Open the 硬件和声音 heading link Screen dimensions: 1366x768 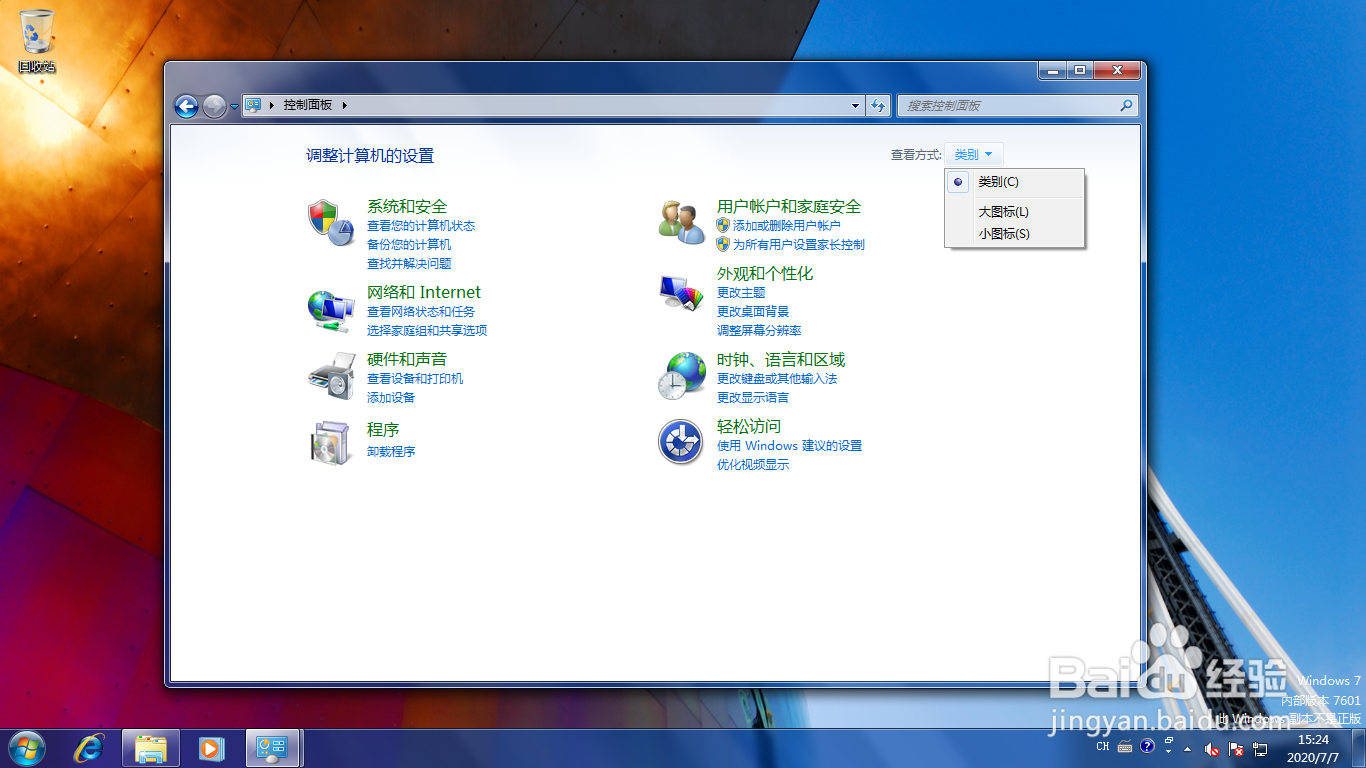[407, 359]
